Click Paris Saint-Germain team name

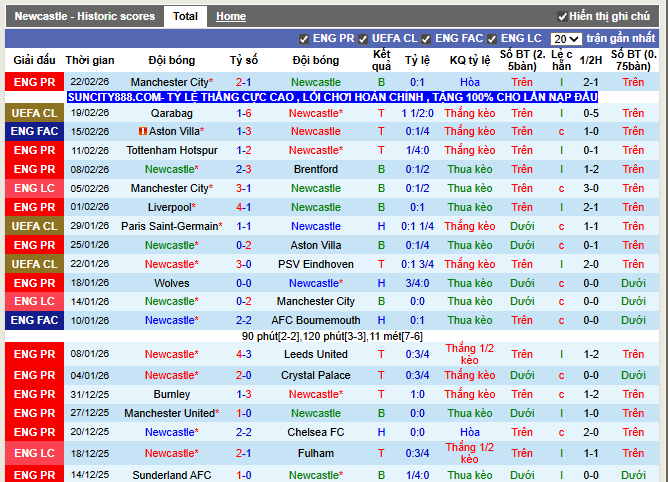[x=172, y=226]
